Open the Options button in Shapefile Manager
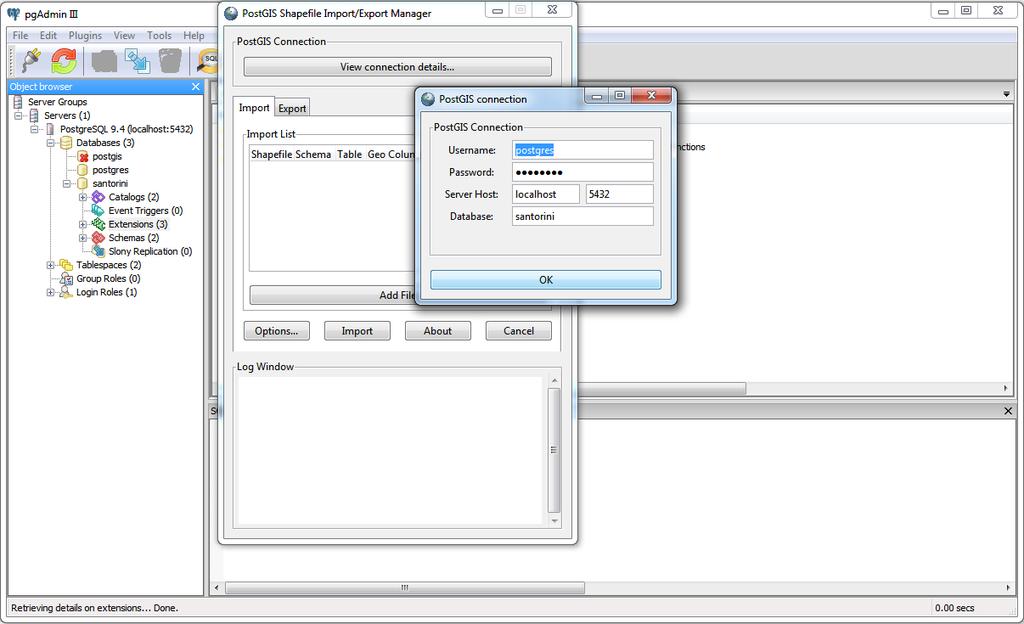Screen dimensions: 1024x624 point(277,331)
